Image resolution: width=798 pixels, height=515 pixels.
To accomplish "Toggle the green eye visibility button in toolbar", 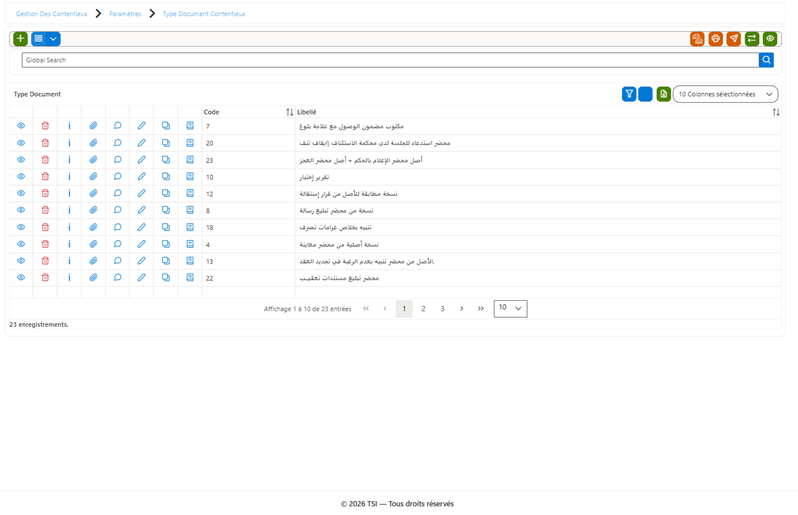I will pos(770,39).
